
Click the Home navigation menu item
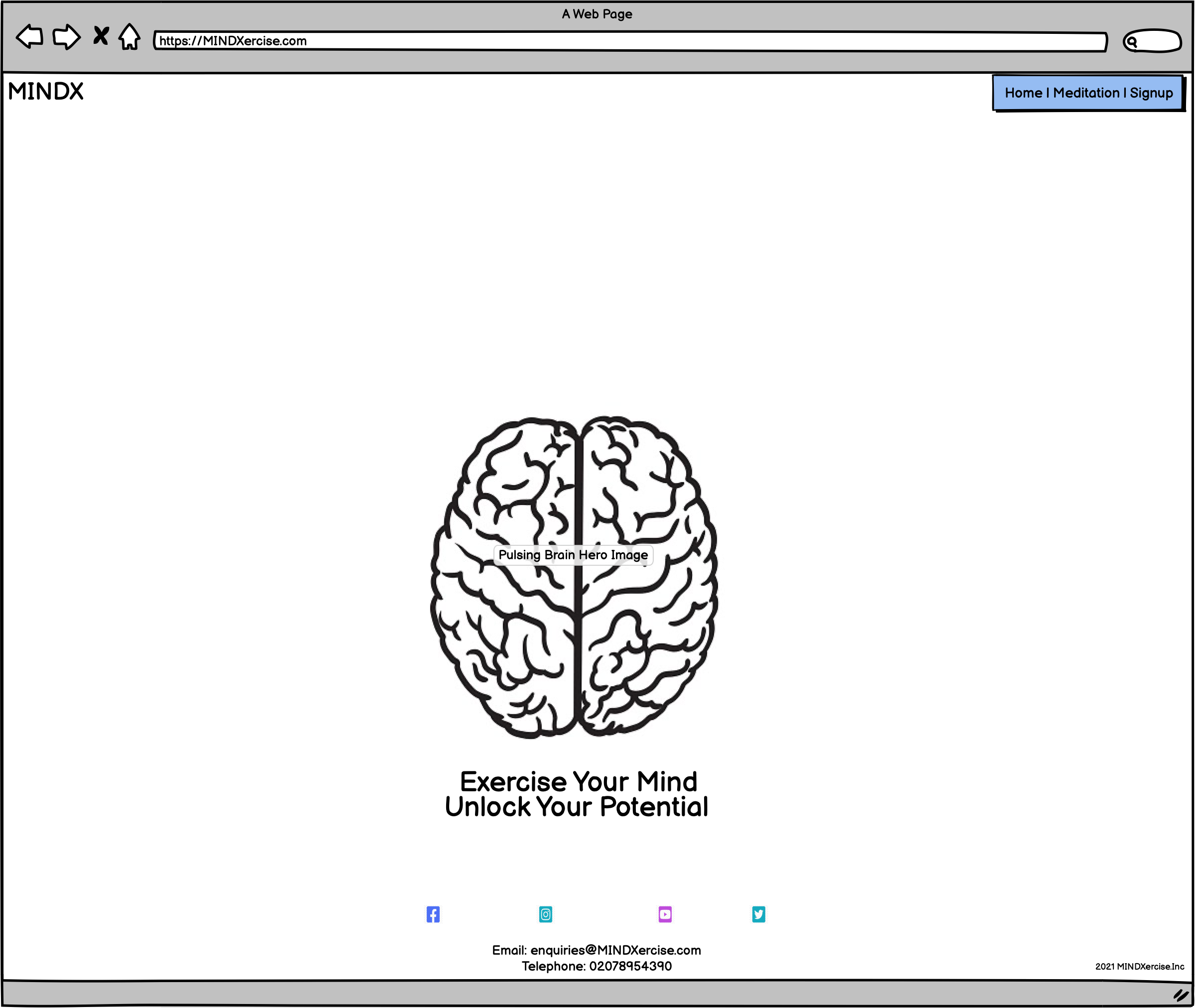[x=1023, y=92]
